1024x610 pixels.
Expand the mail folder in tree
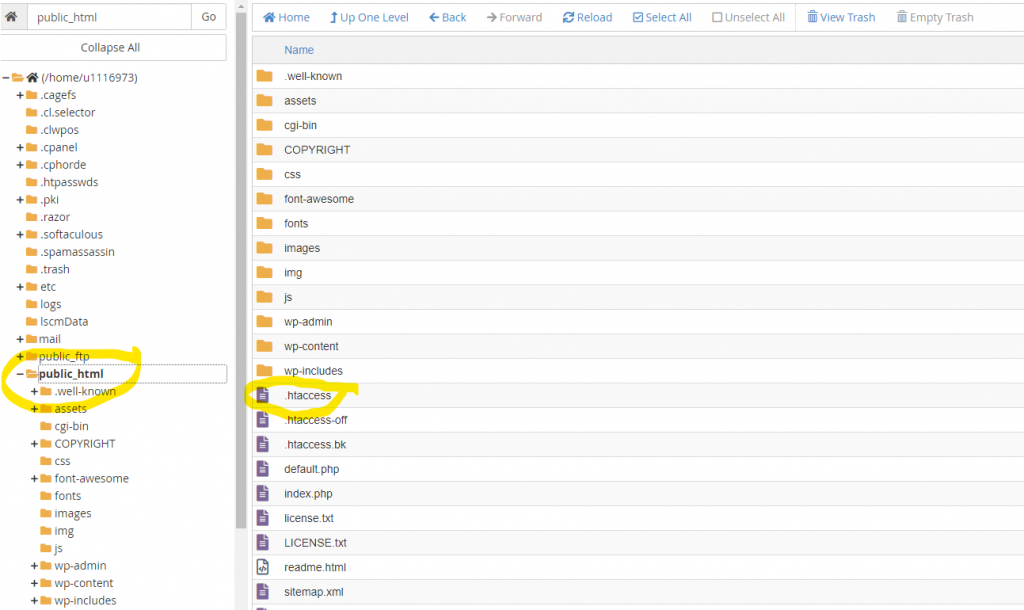tap(20, 339)
